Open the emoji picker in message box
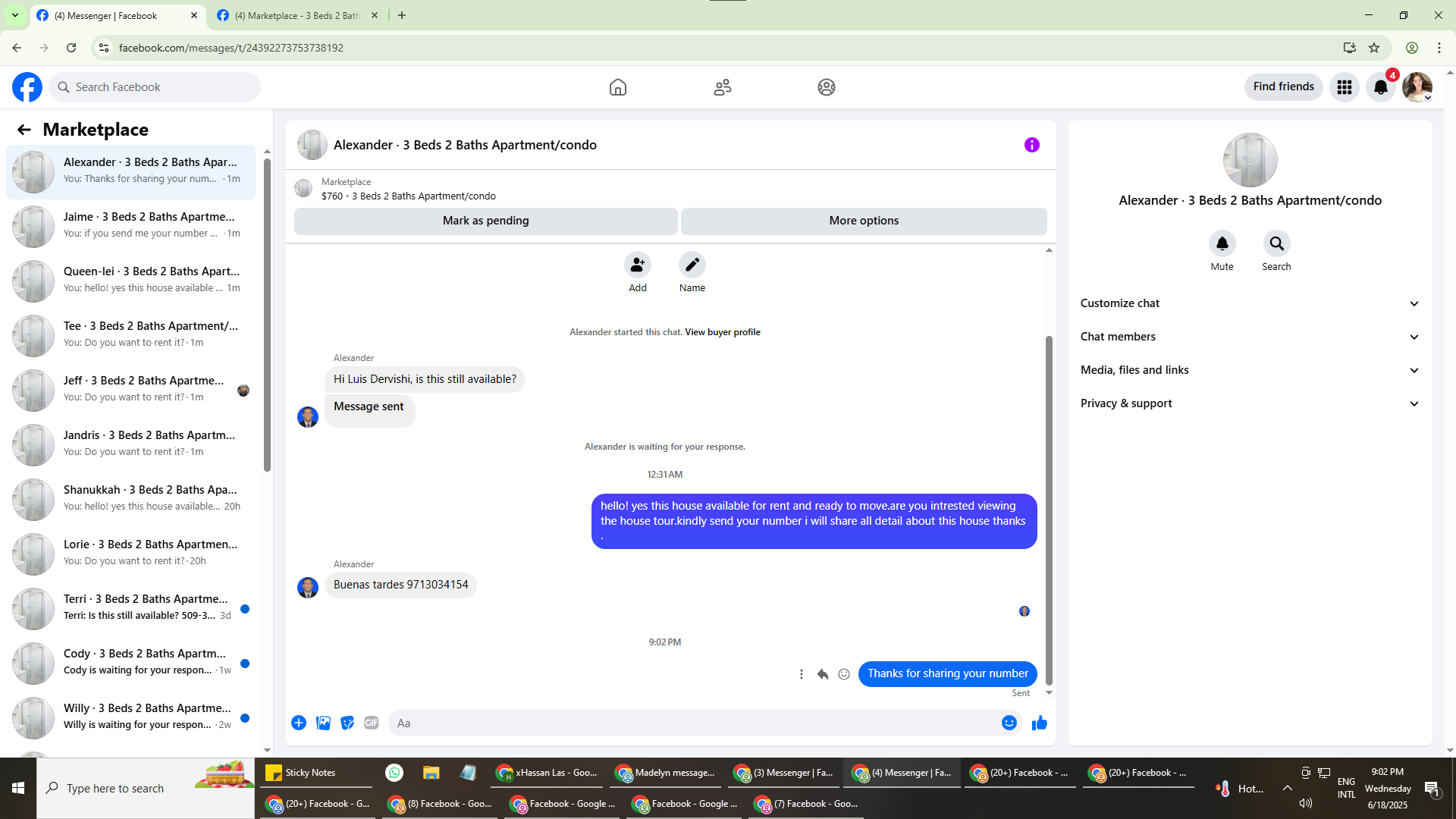 [x=1009, y=723]
